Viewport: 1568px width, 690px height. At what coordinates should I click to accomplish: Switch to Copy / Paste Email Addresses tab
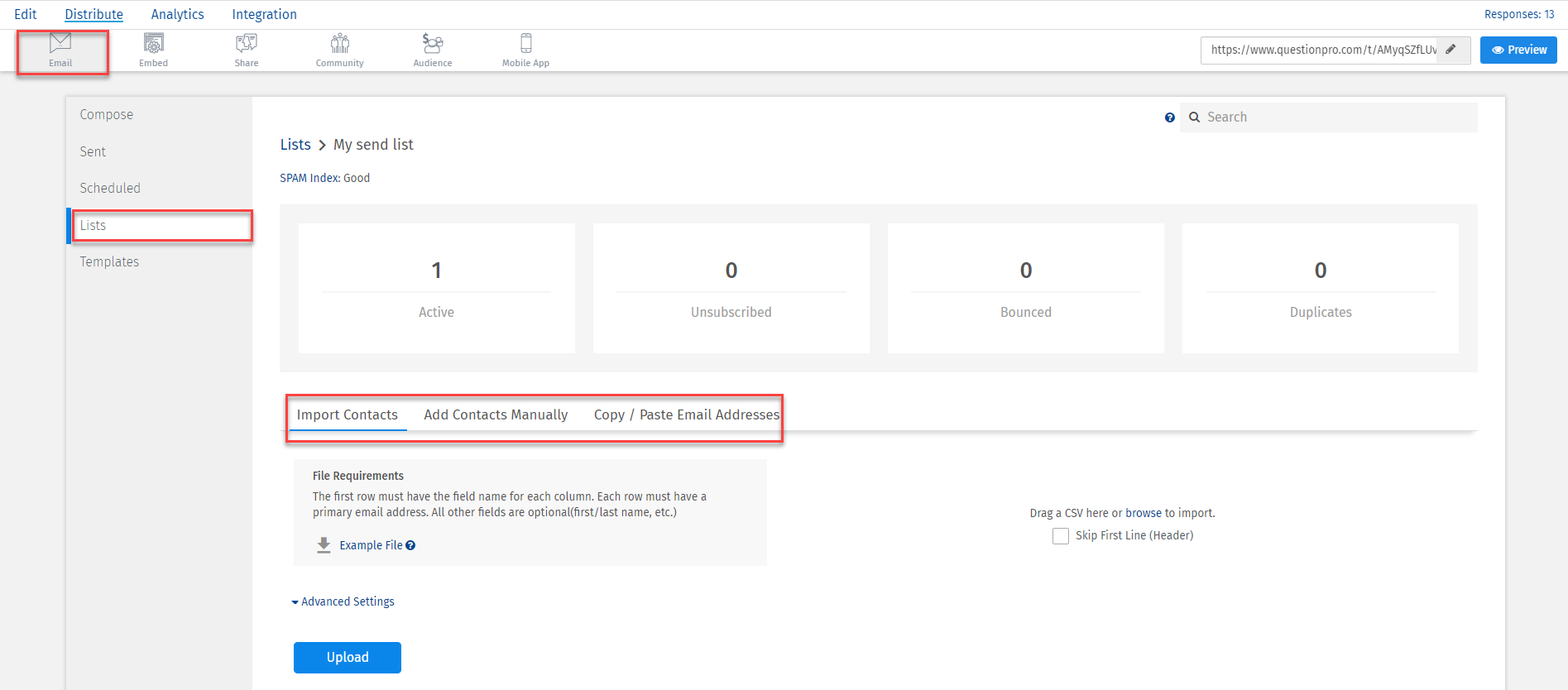[686, 414]
